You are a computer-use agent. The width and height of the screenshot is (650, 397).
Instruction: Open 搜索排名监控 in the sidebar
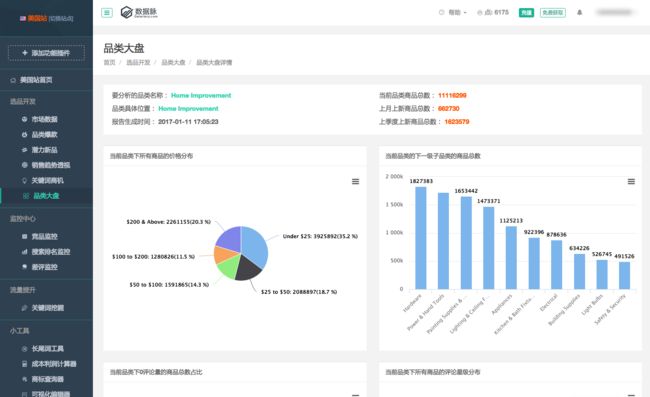pos(46,252)
